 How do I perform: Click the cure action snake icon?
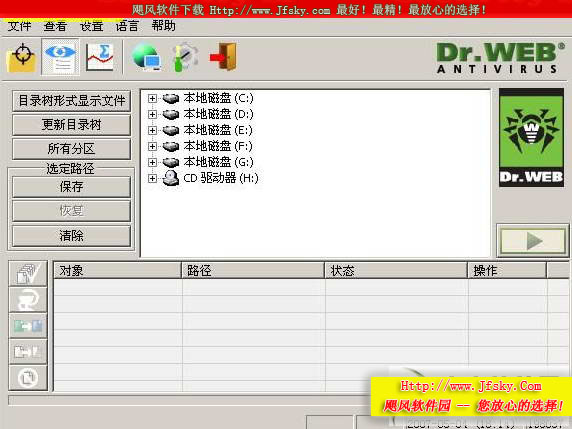point(28,299)
